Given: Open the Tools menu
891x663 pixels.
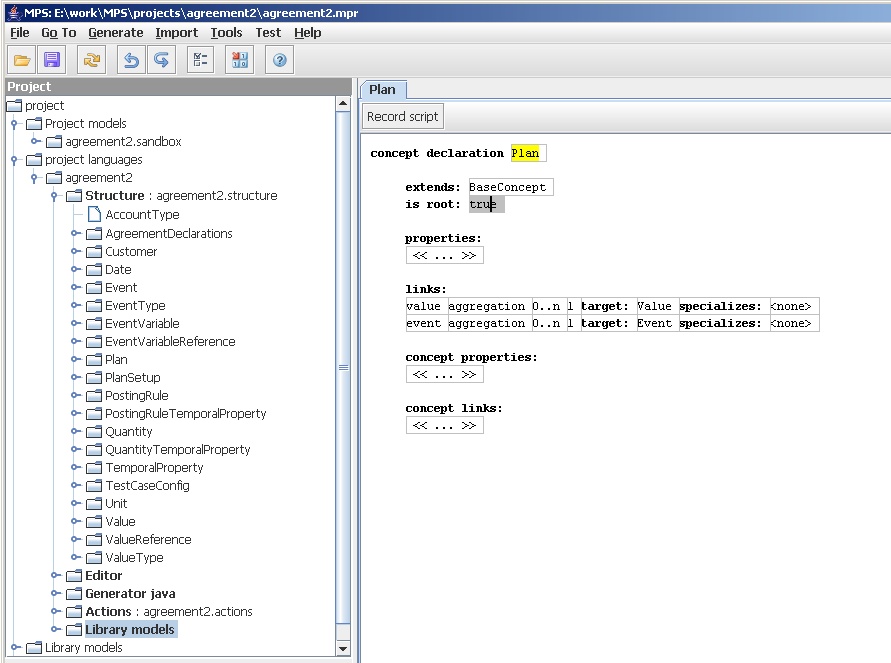Looking at the screenshot, I should tap(226, 32).
